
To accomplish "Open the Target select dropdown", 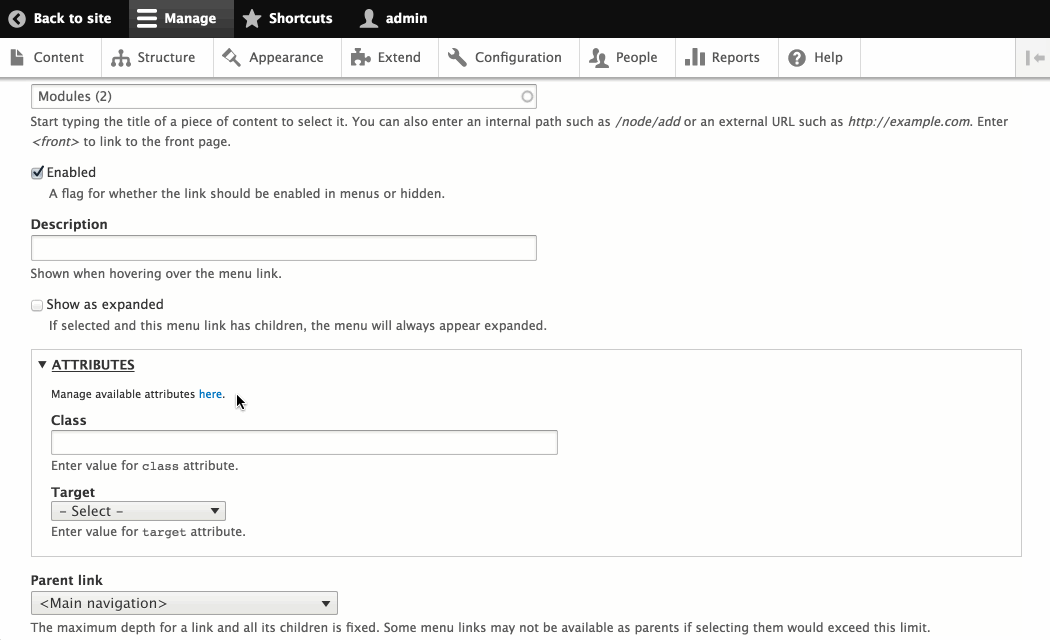I will [138, 511].
